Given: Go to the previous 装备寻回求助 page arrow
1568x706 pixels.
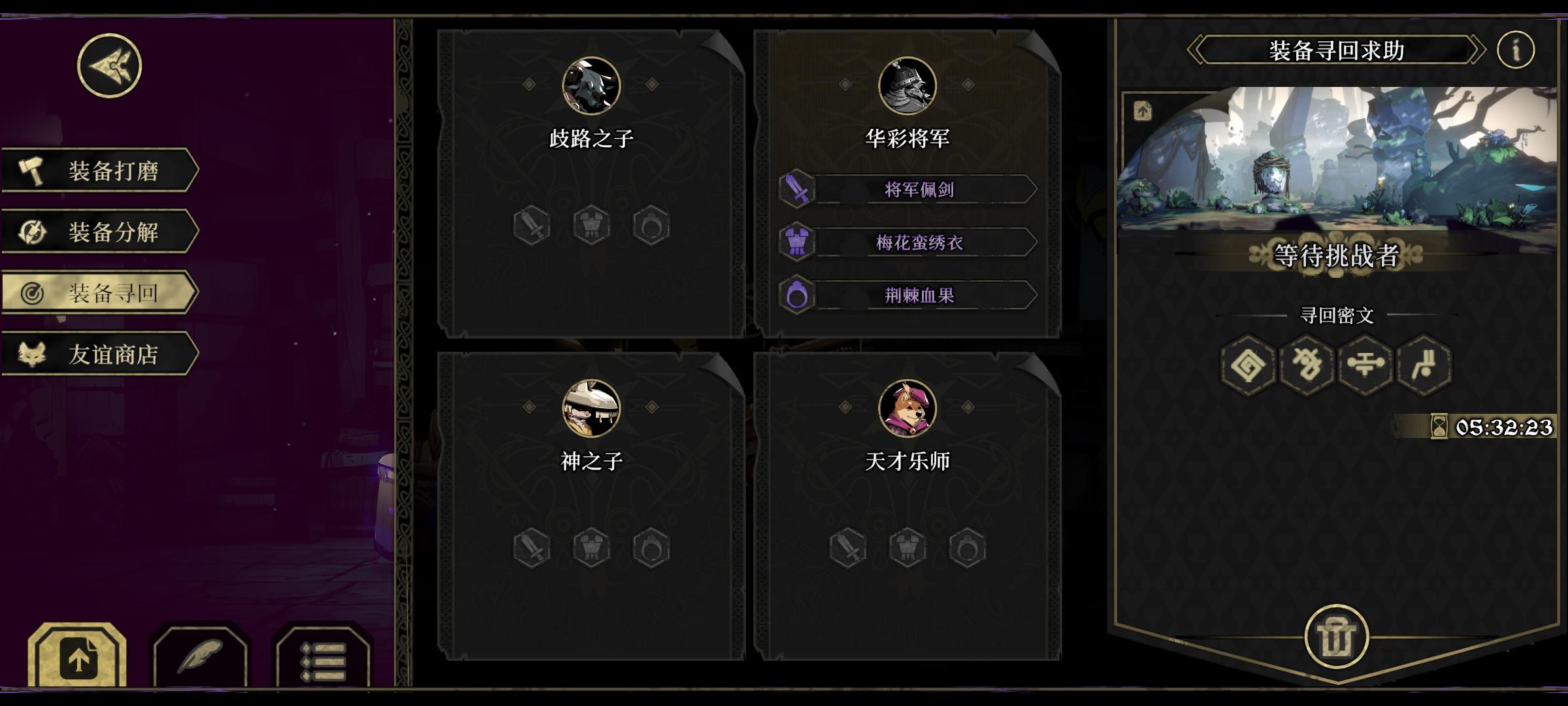Looking at the screenshot, I should click(1195, 50).
